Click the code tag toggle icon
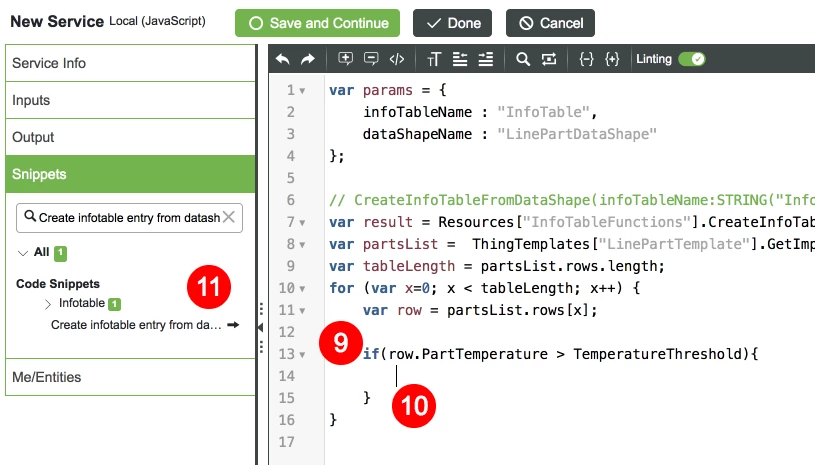The height and width of the screenshot is (465, 815). pos(397,59)
